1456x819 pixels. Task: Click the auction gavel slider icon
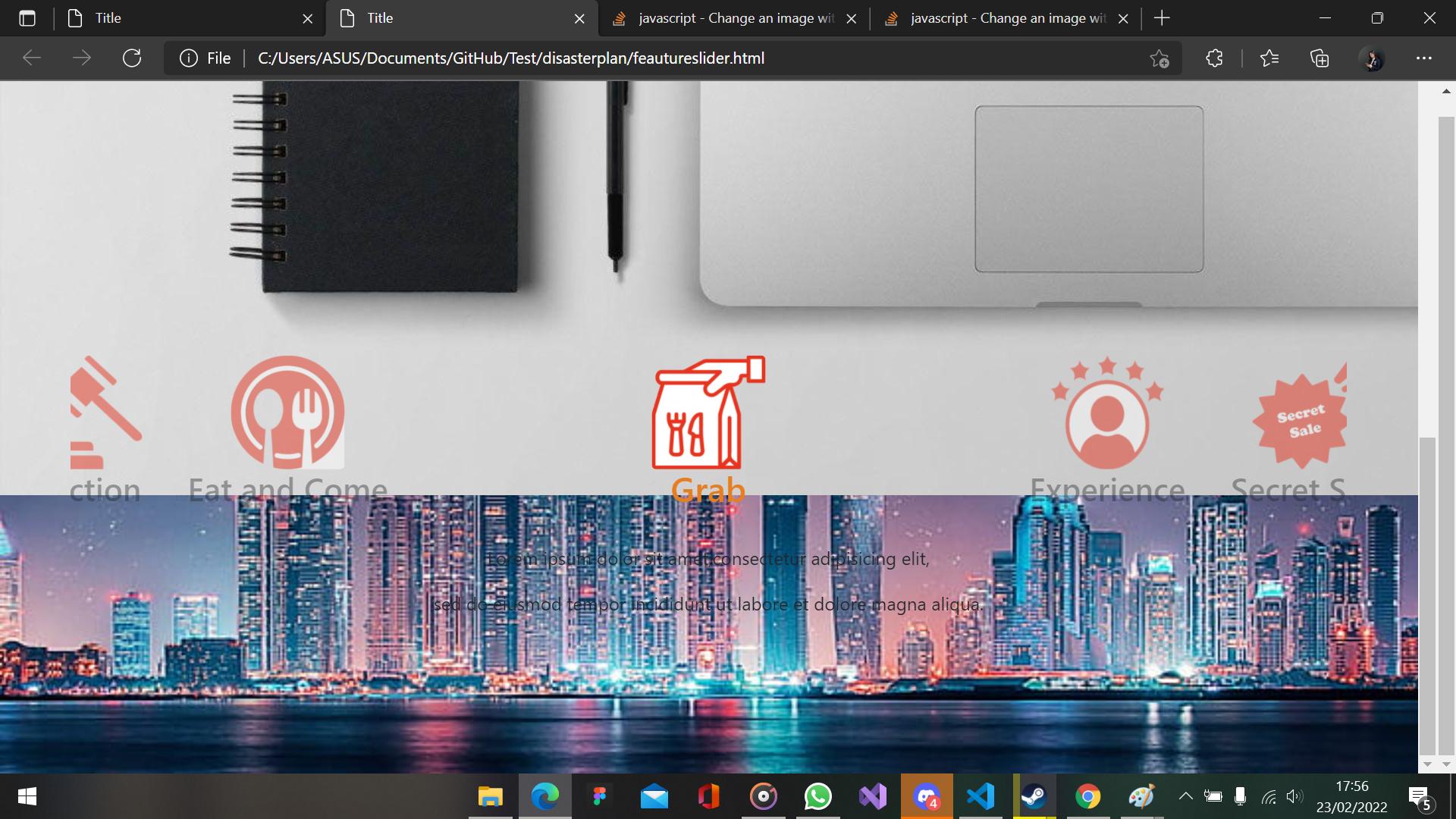pyautogui.click(x=105, y=413)
